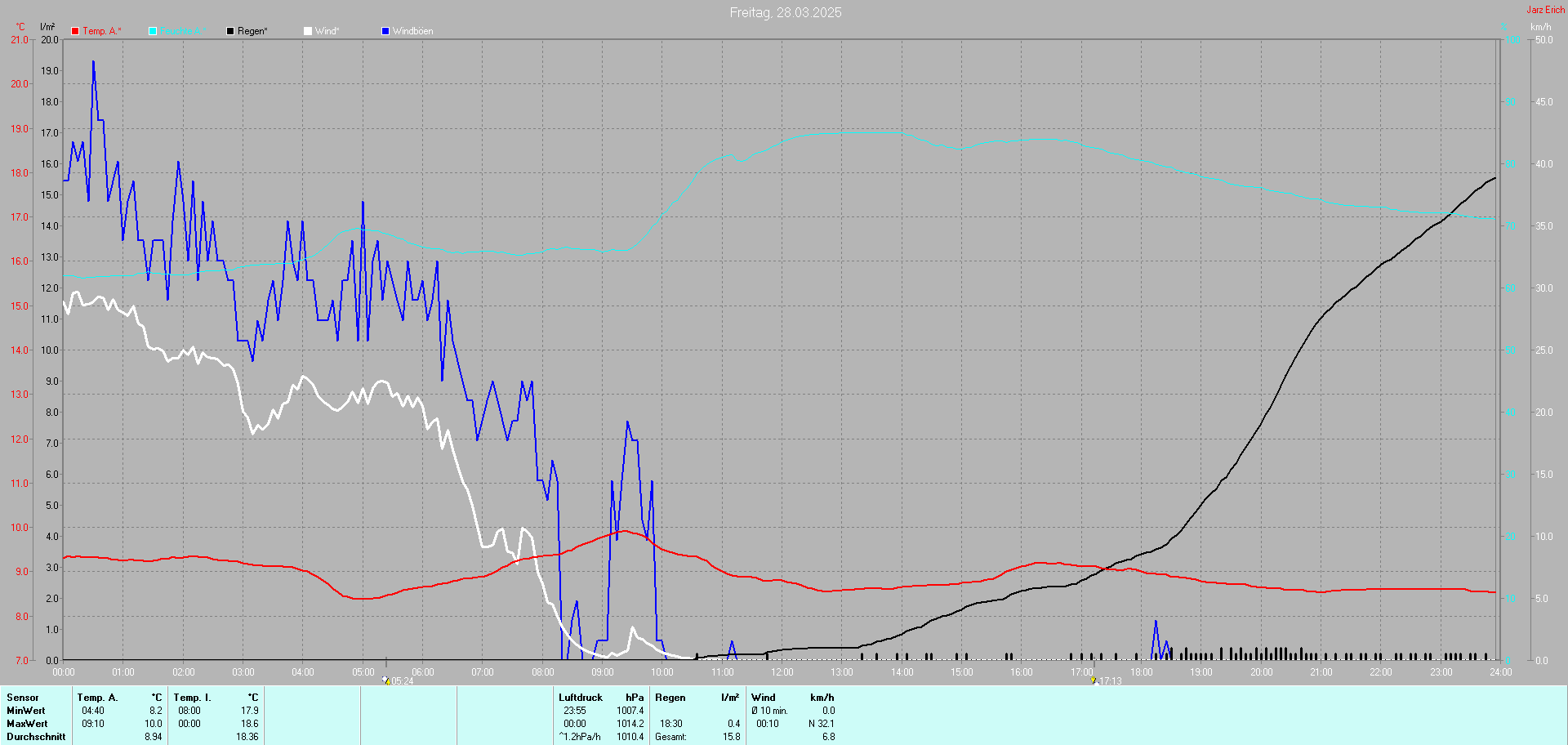Click the Temp. A. minimum time '04:40'
The height and width of the screenshot is (745, 1568).
93,711
